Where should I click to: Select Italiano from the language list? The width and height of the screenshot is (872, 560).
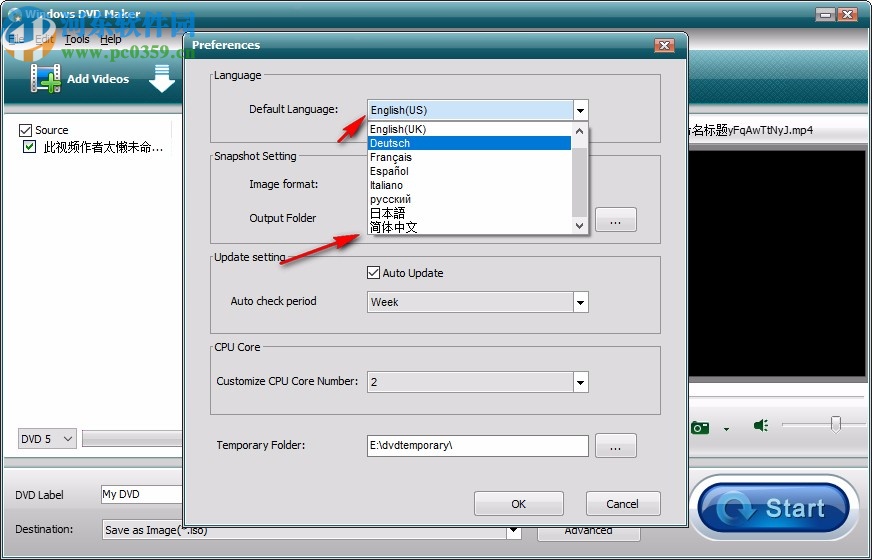[469, 185]
